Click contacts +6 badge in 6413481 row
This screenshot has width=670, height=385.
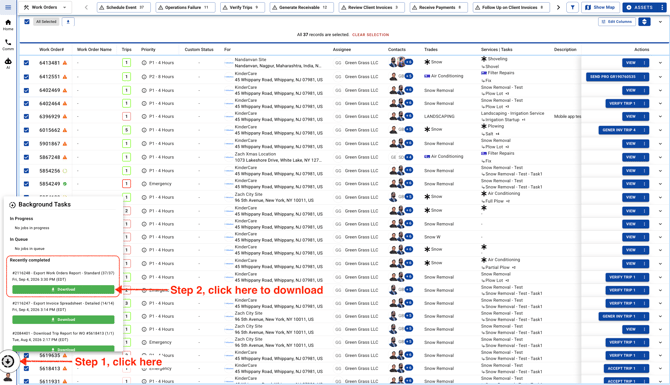click(x=409, y=62)
